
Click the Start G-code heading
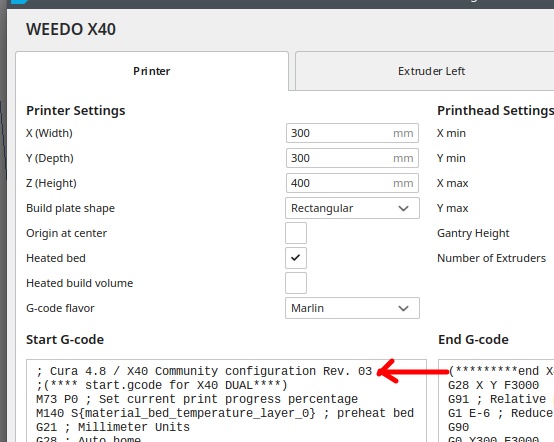point(65,340)
